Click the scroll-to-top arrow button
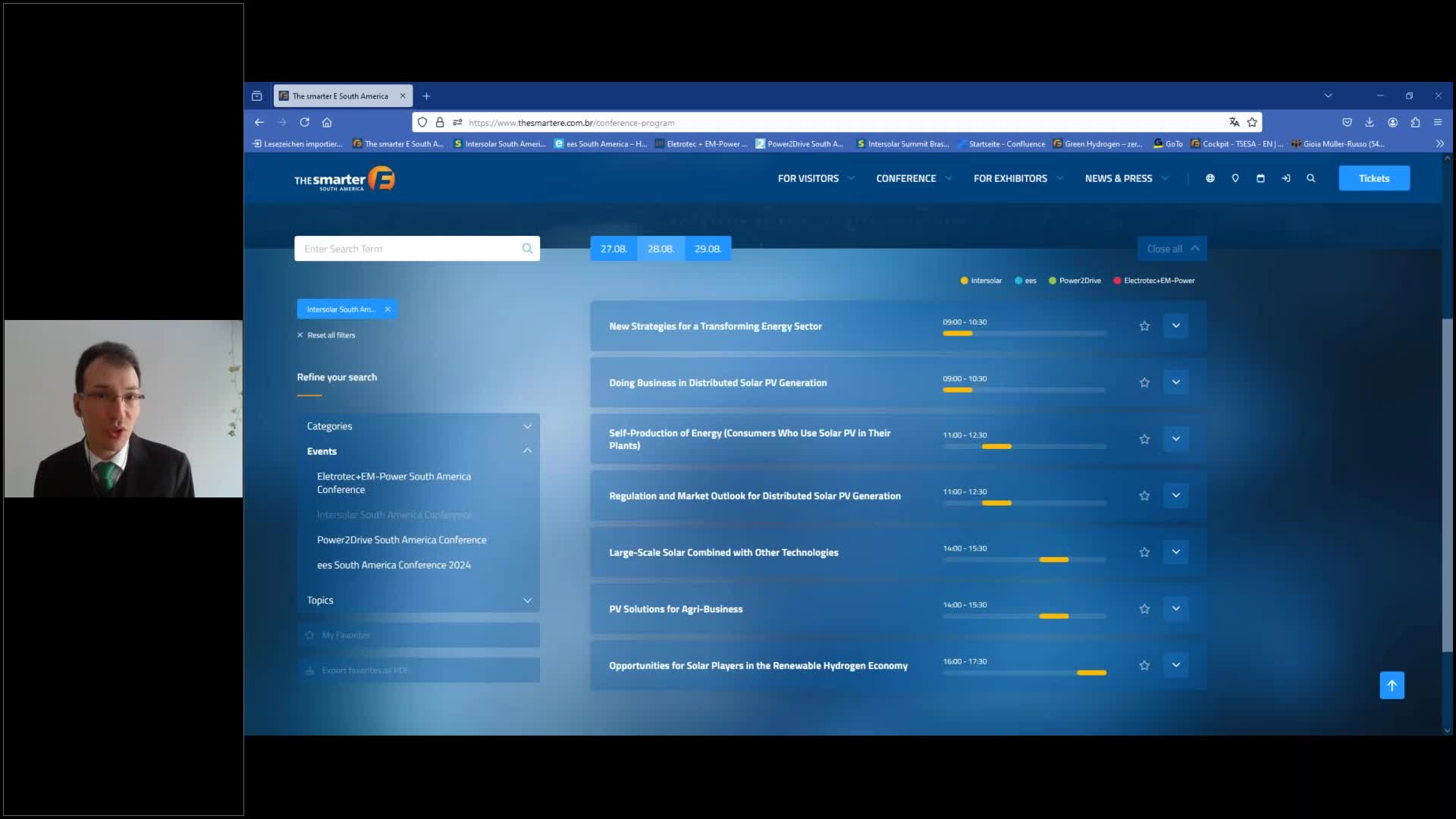Image resolution: width=1456 pixels, height=819 pixels. tap(1392, 686)
